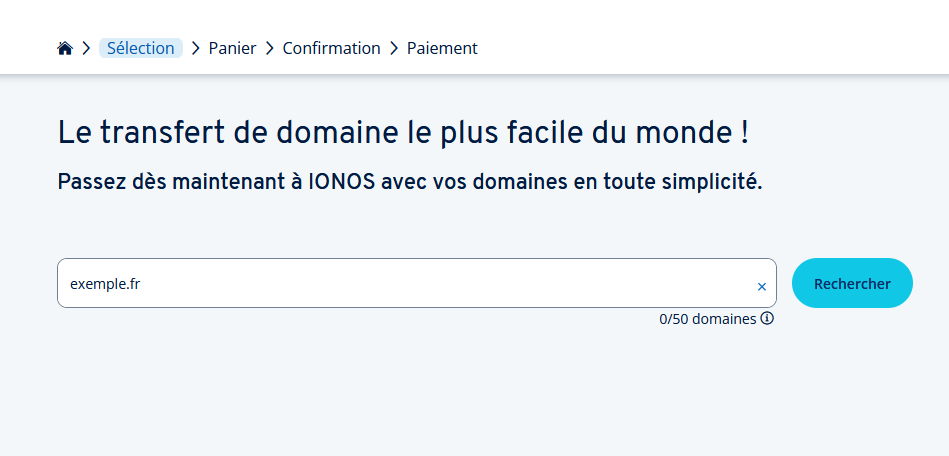Focus the domain search input field
The width and height of the screenshot is (949, 456).
[400, 284]
